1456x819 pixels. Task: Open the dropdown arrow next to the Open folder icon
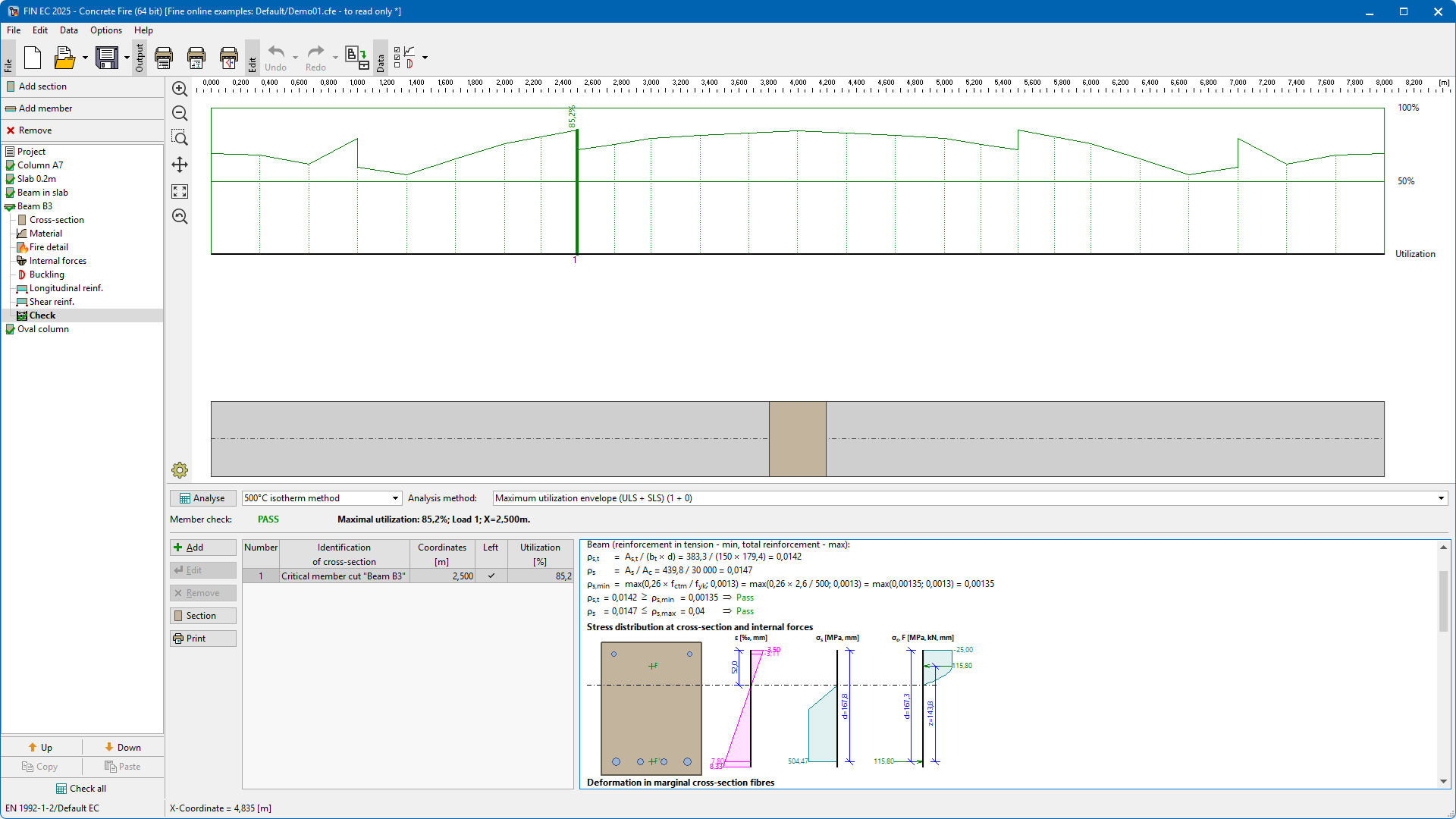pos(85,58)
